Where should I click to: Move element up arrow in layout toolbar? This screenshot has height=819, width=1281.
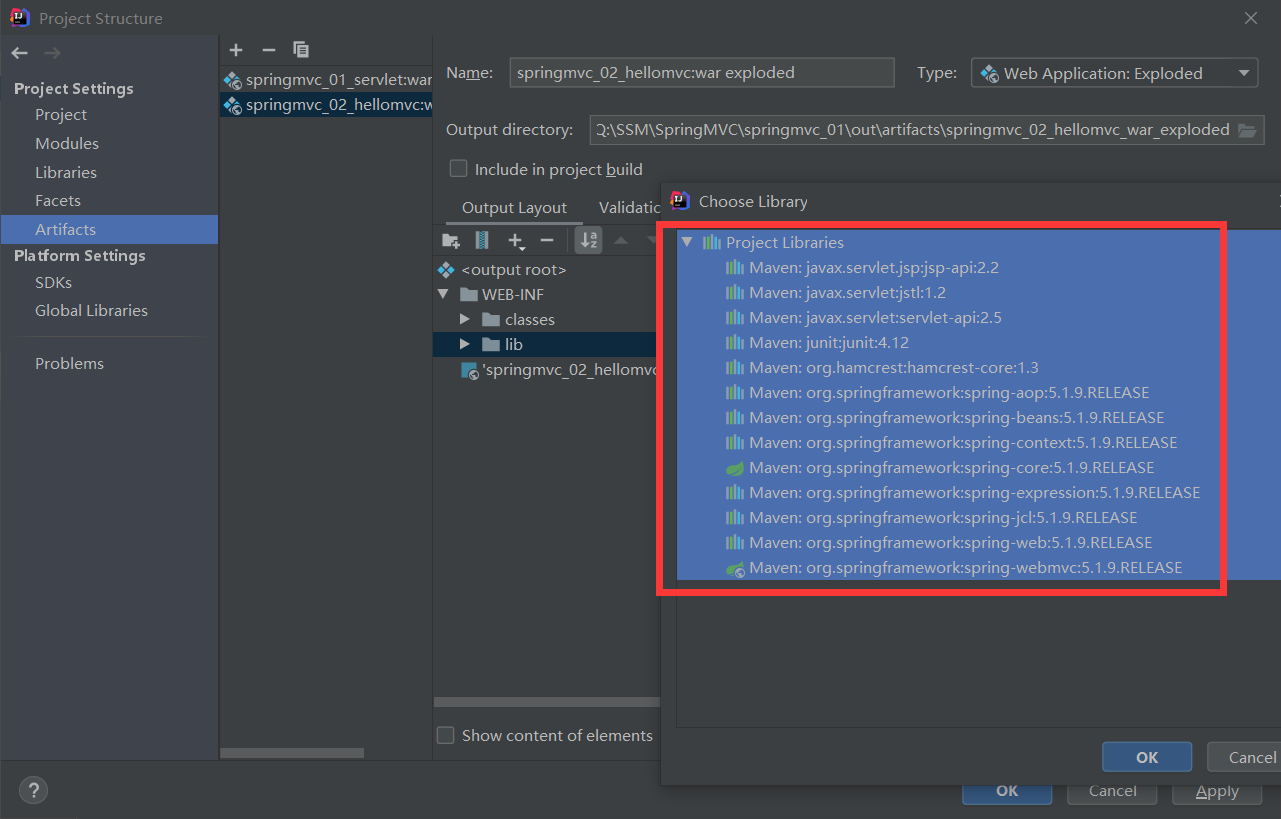click(x=620, y=240)
